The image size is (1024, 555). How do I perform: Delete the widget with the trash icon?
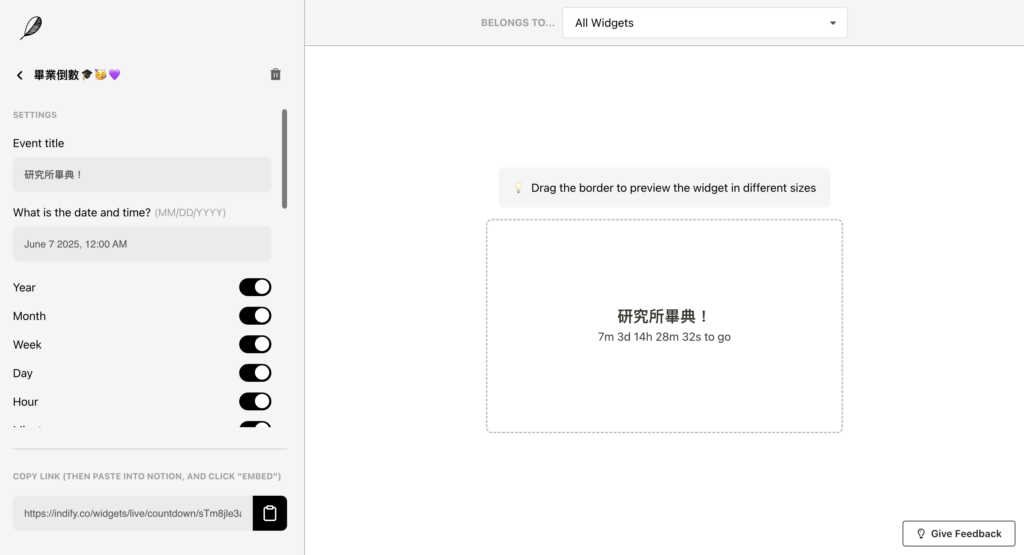[276, 74]
